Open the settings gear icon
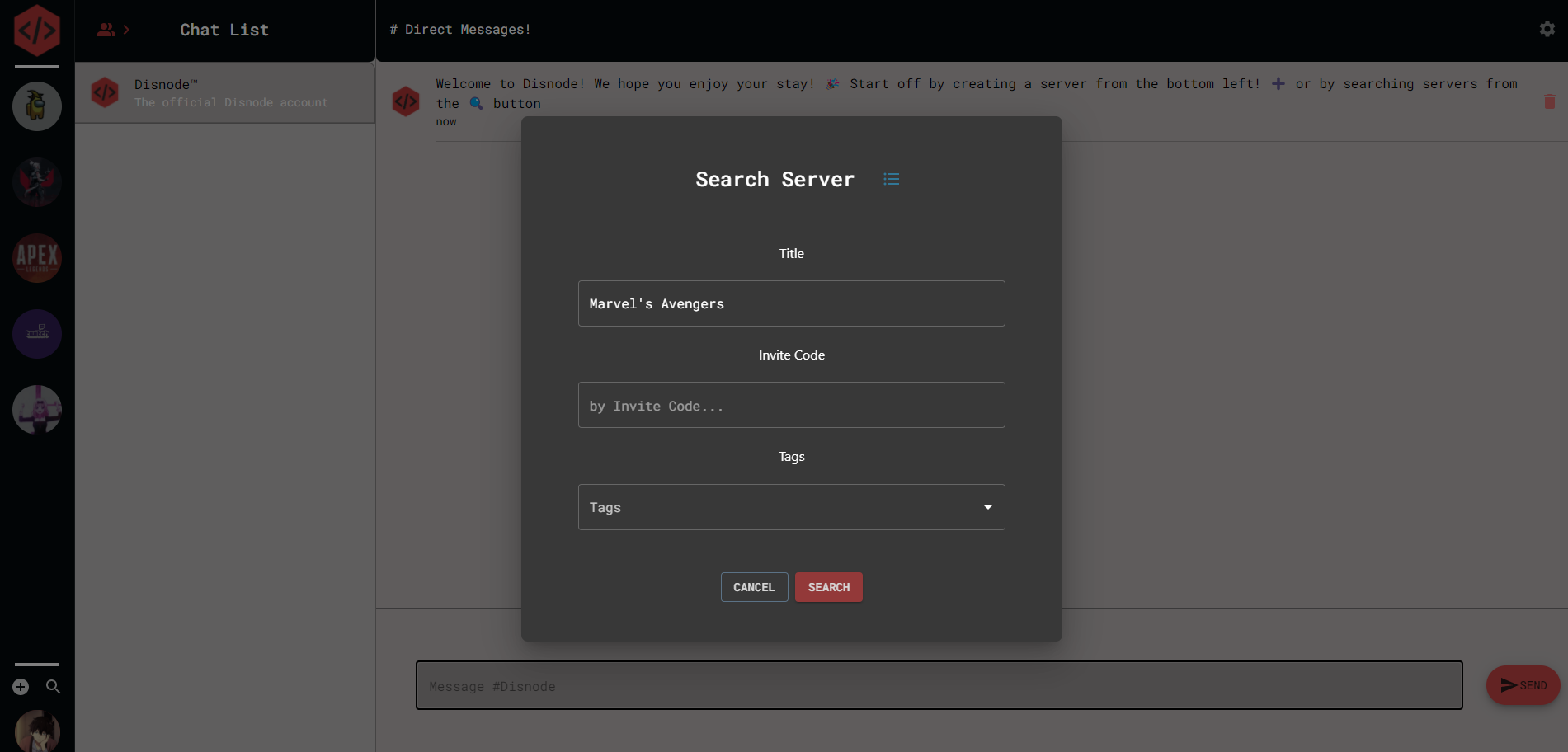The width and height of the screenshot is (1568, 752). 1547,29
